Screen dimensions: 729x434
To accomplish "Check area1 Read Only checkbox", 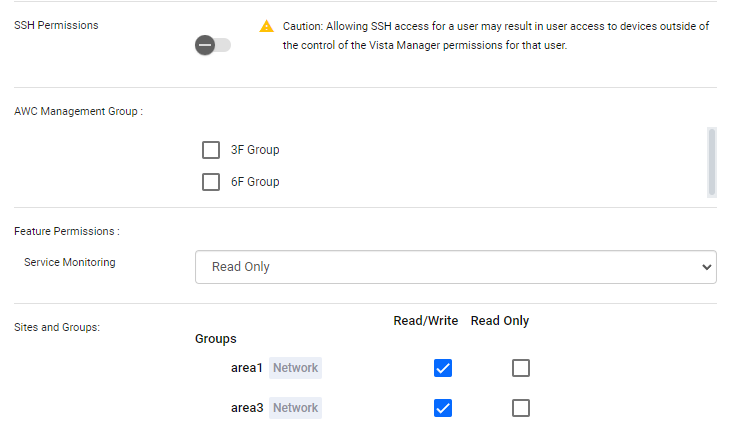I will click(520, 368).
